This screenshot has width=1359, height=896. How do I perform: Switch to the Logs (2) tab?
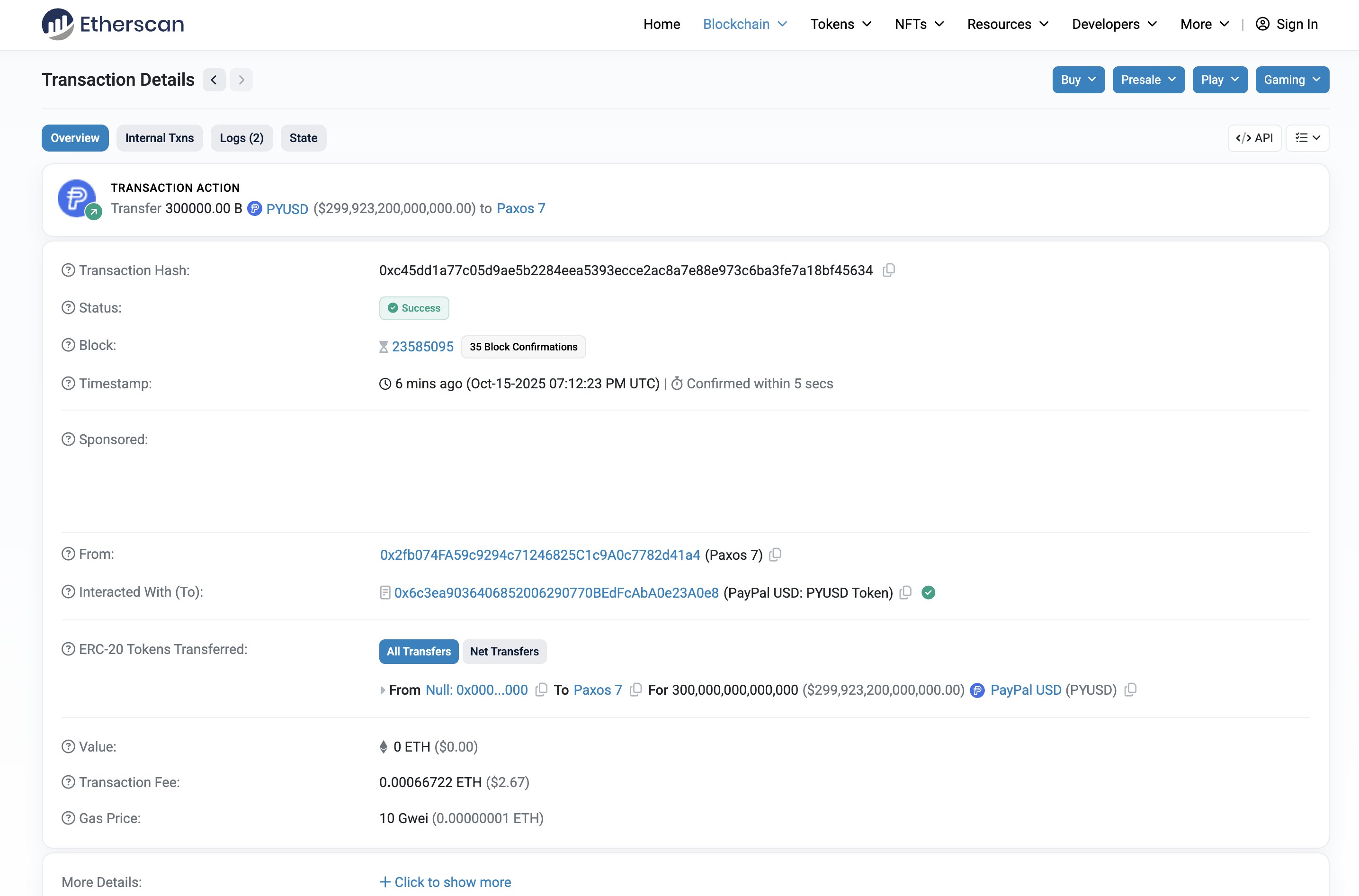point(241,138)
